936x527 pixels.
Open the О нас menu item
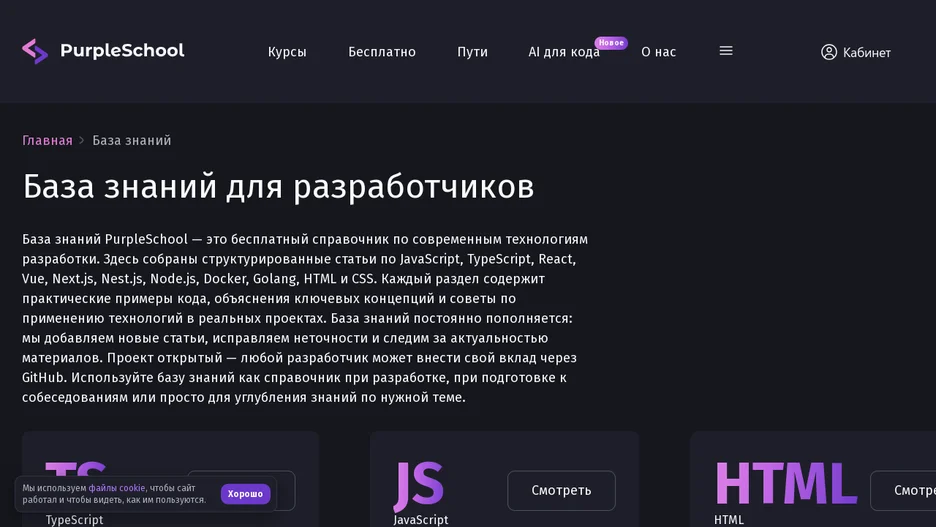click(x=658, y=52)
